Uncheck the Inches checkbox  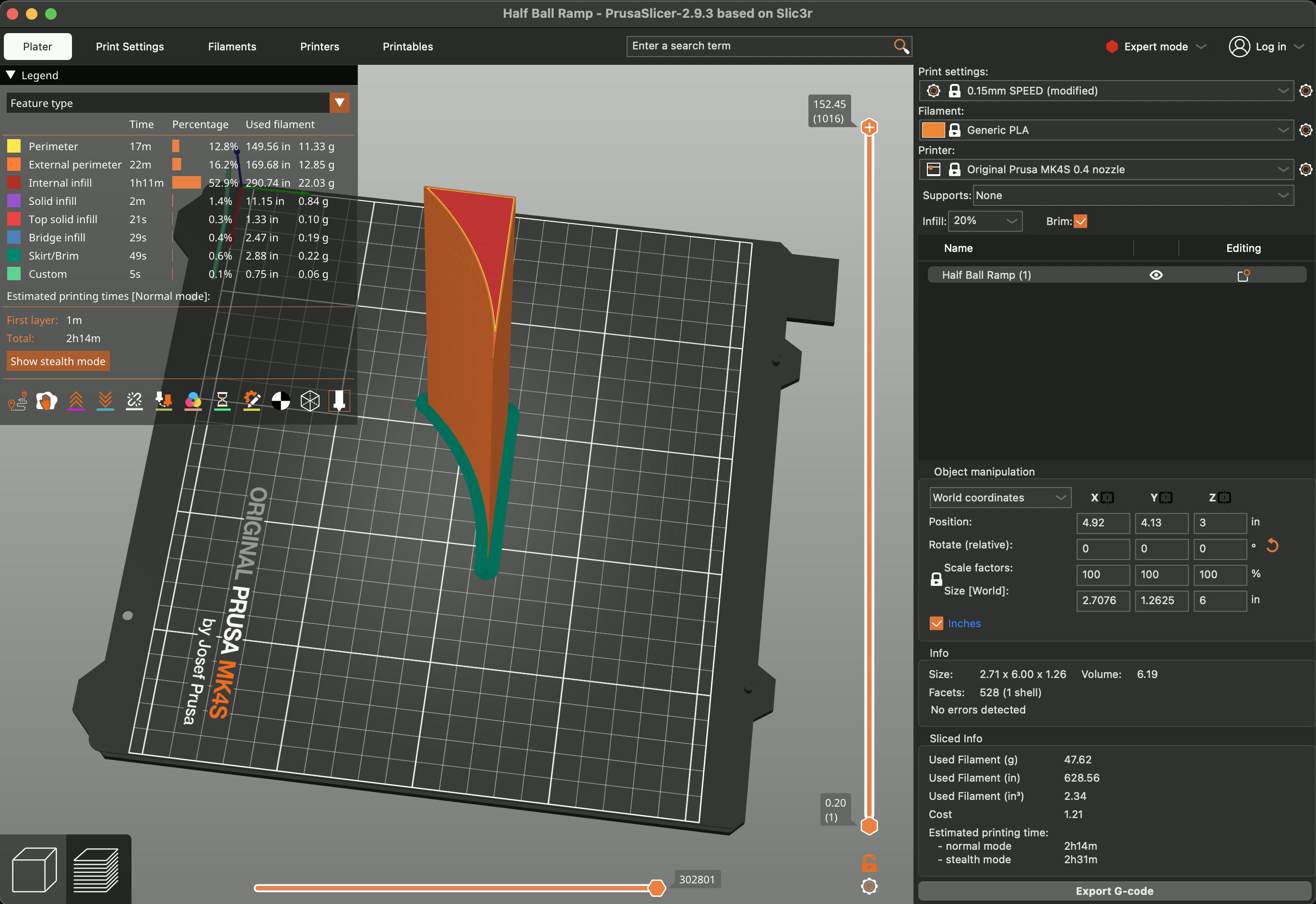coord(937,624)
